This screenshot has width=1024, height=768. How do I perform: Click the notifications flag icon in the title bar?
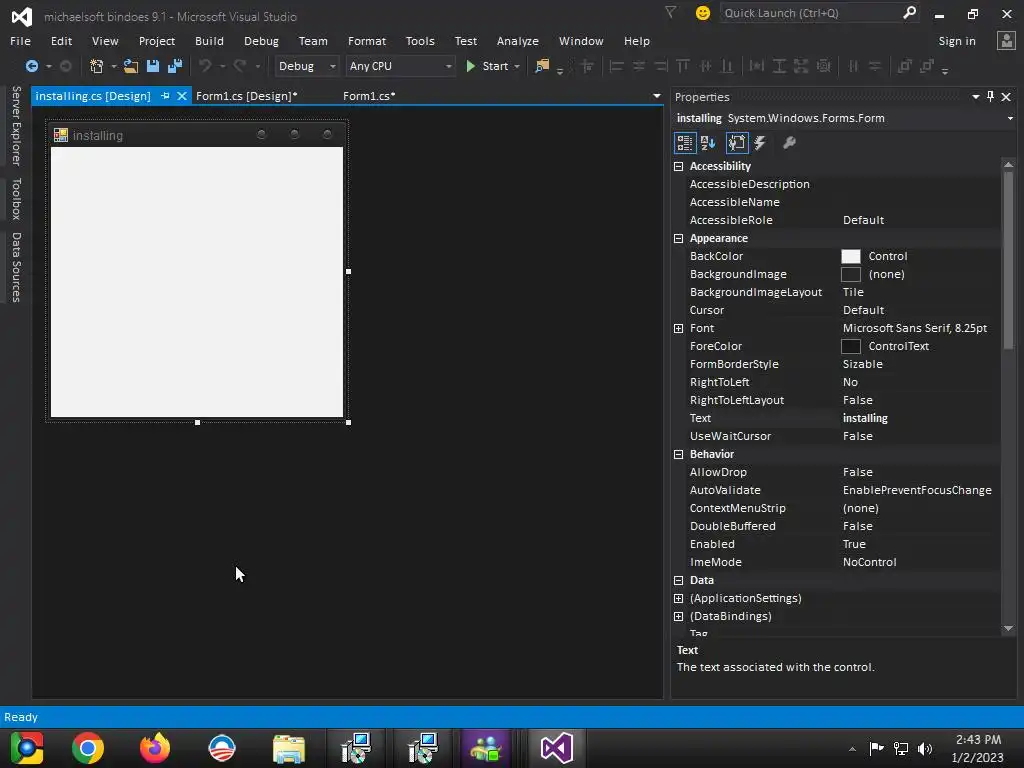pos(670,12)
